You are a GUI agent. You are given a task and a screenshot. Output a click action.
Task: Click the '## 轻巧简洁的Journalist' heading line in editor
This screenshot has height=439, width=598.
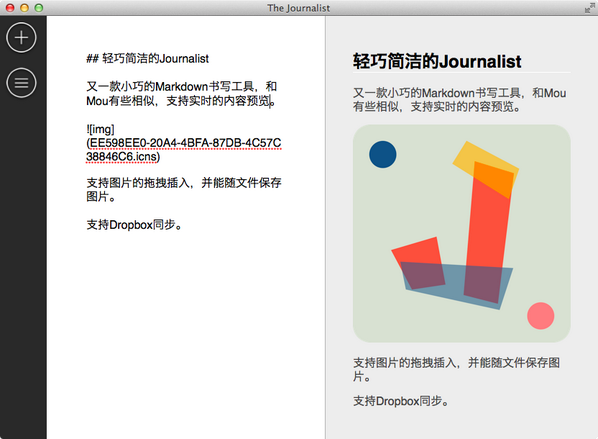(x=148, y=59)
